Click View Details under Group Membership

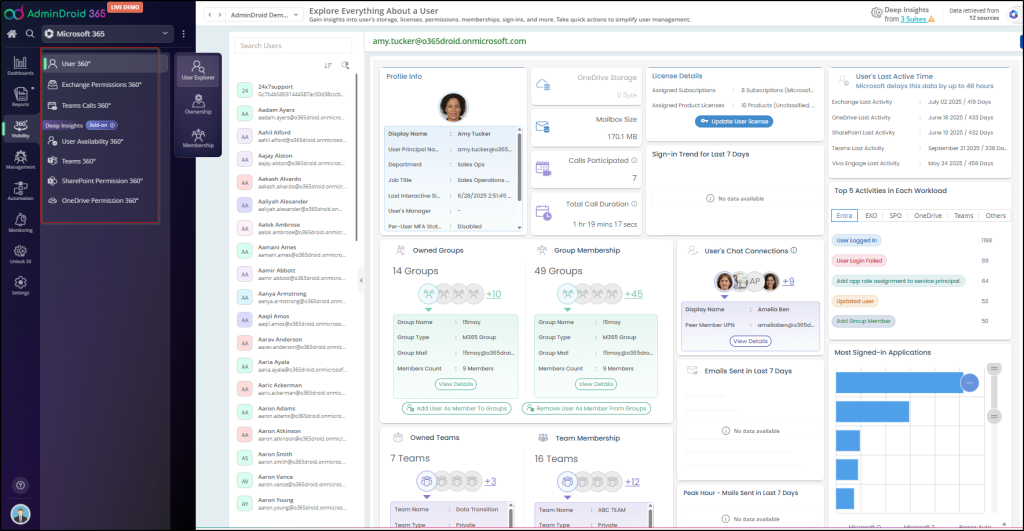pyautogui.click(x=596, y=384)
